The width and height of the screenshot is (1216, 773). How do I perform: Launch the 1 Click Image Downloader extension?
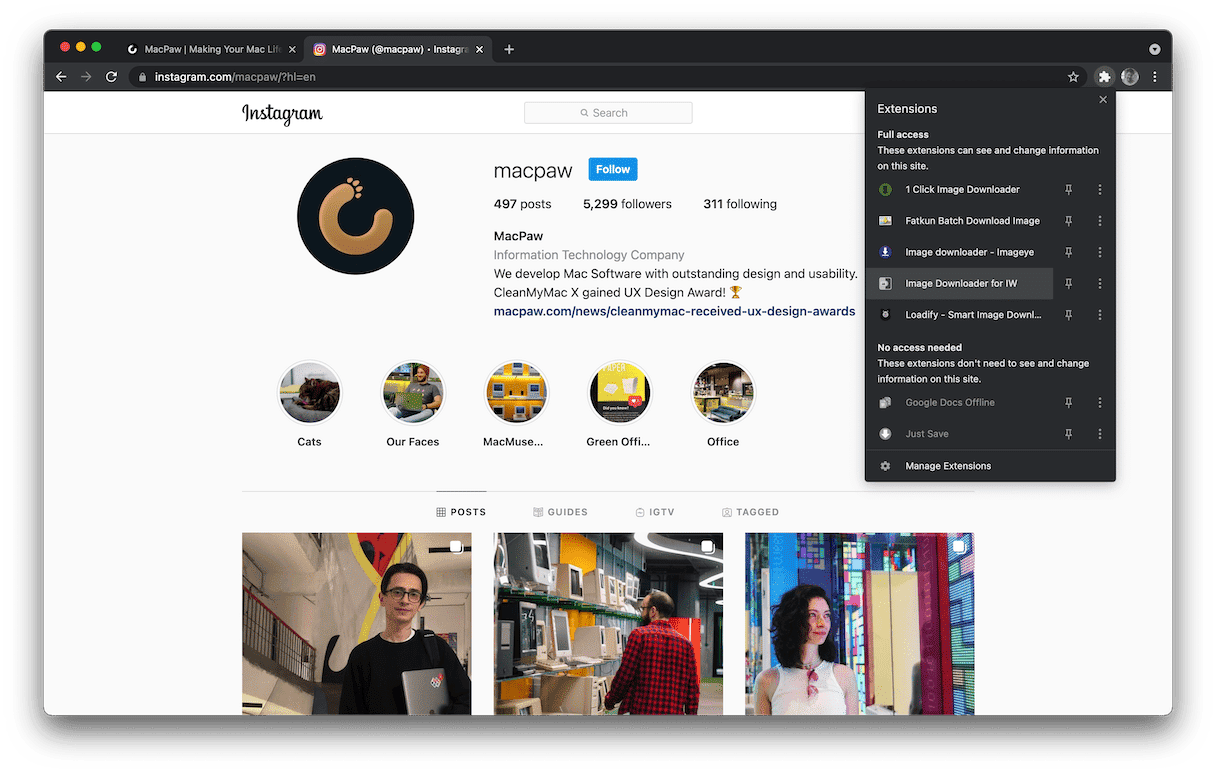[x=960, y=190]
